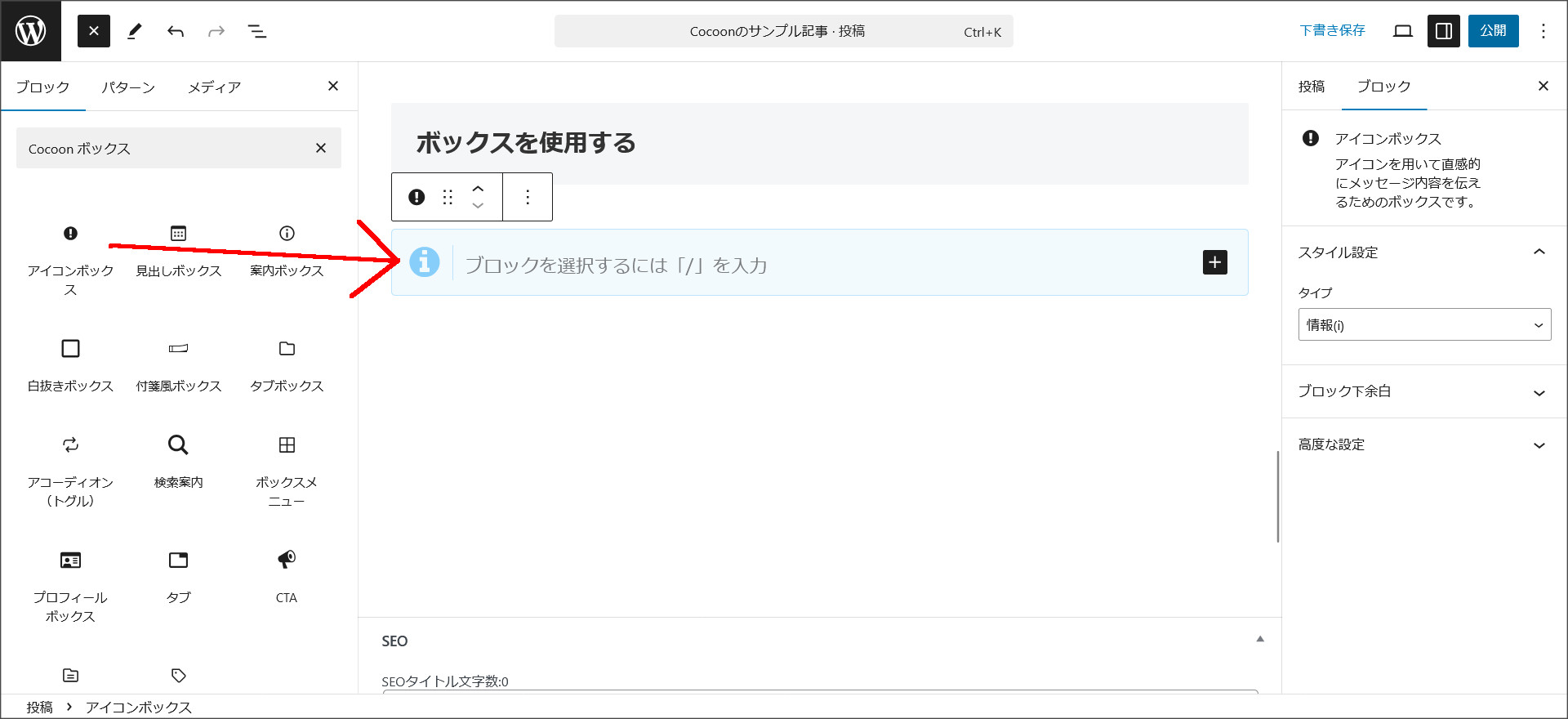This screenshot has height=719, width=1568.
Task: Insert the 白抜きボックス block
Action: tap(71, 365)
